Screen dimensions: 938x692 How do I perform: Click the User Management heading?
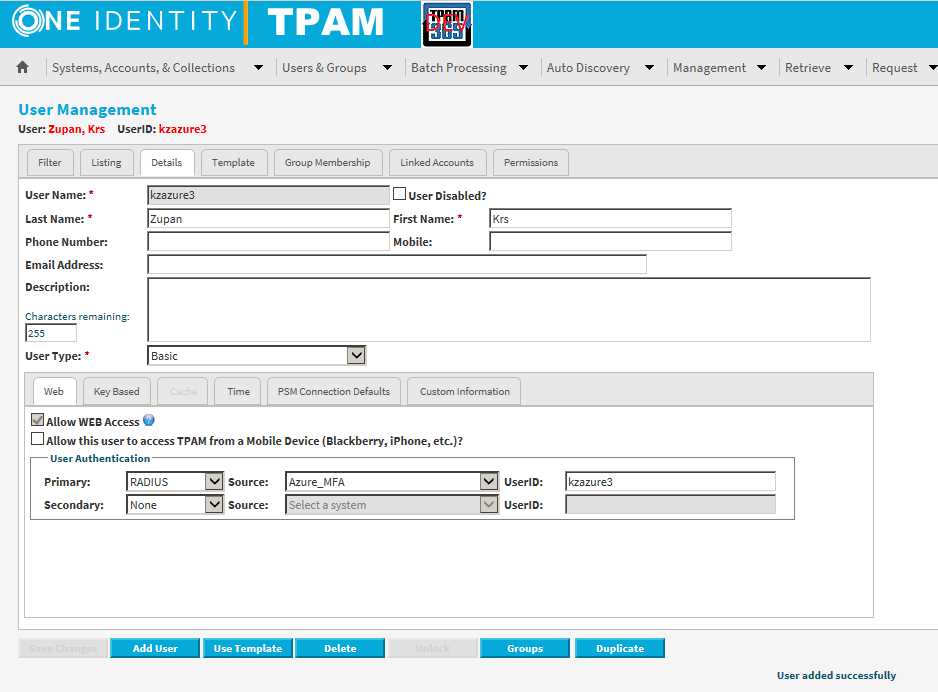point(87,109)
